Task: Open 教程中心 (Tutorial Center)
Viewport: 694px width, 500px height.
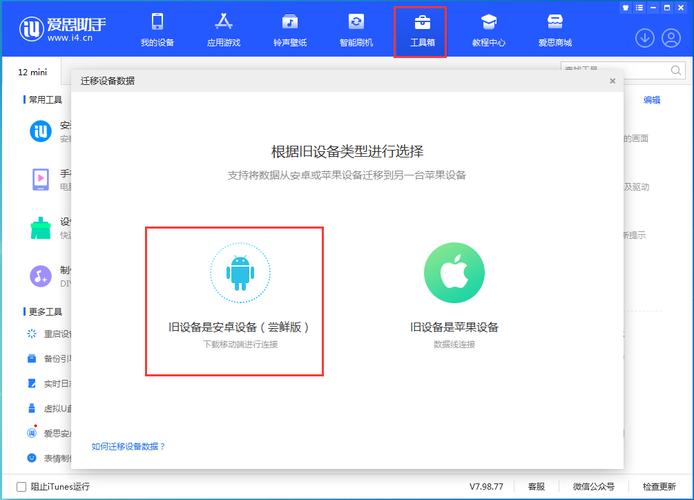Action: click(x=488, y=30)
